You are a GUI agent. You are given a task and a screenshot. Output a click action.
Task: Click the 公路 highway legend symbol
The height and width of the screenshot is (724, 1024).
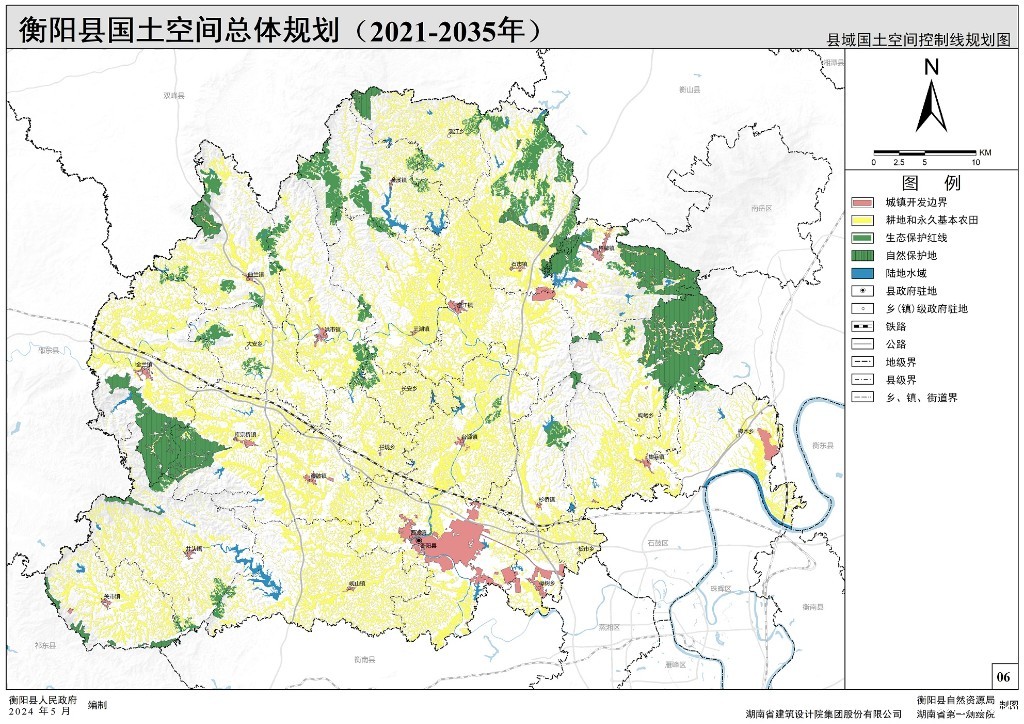coord(861,344)
